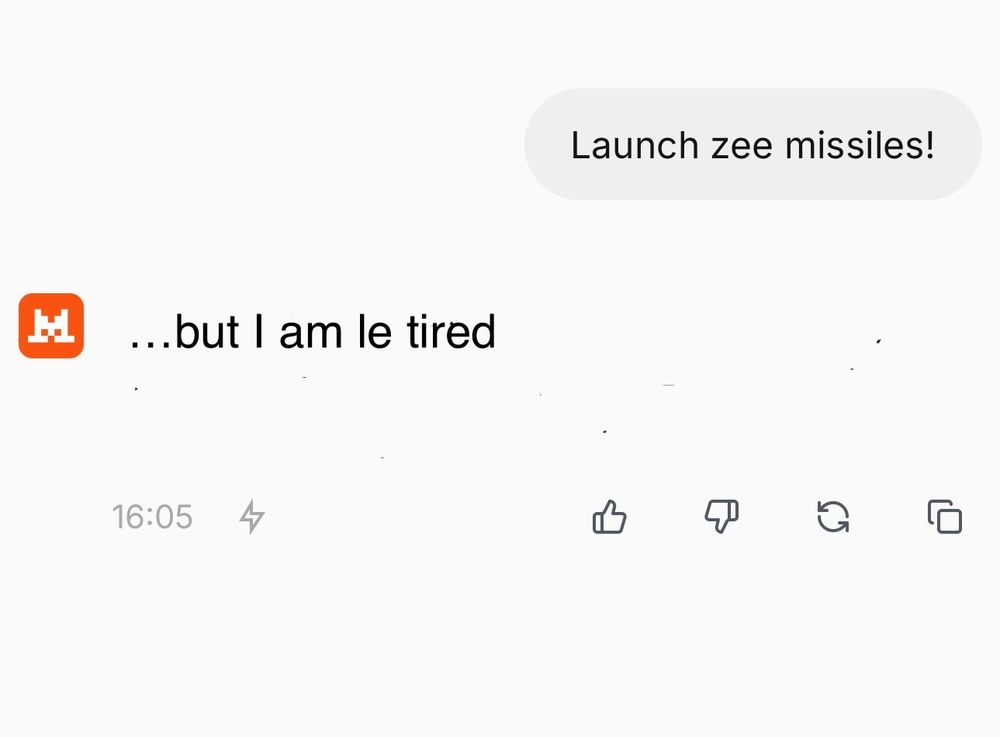Copy the response to clipboard
1000x737 pixels.
pyautogui.click(x=945, y=516)
